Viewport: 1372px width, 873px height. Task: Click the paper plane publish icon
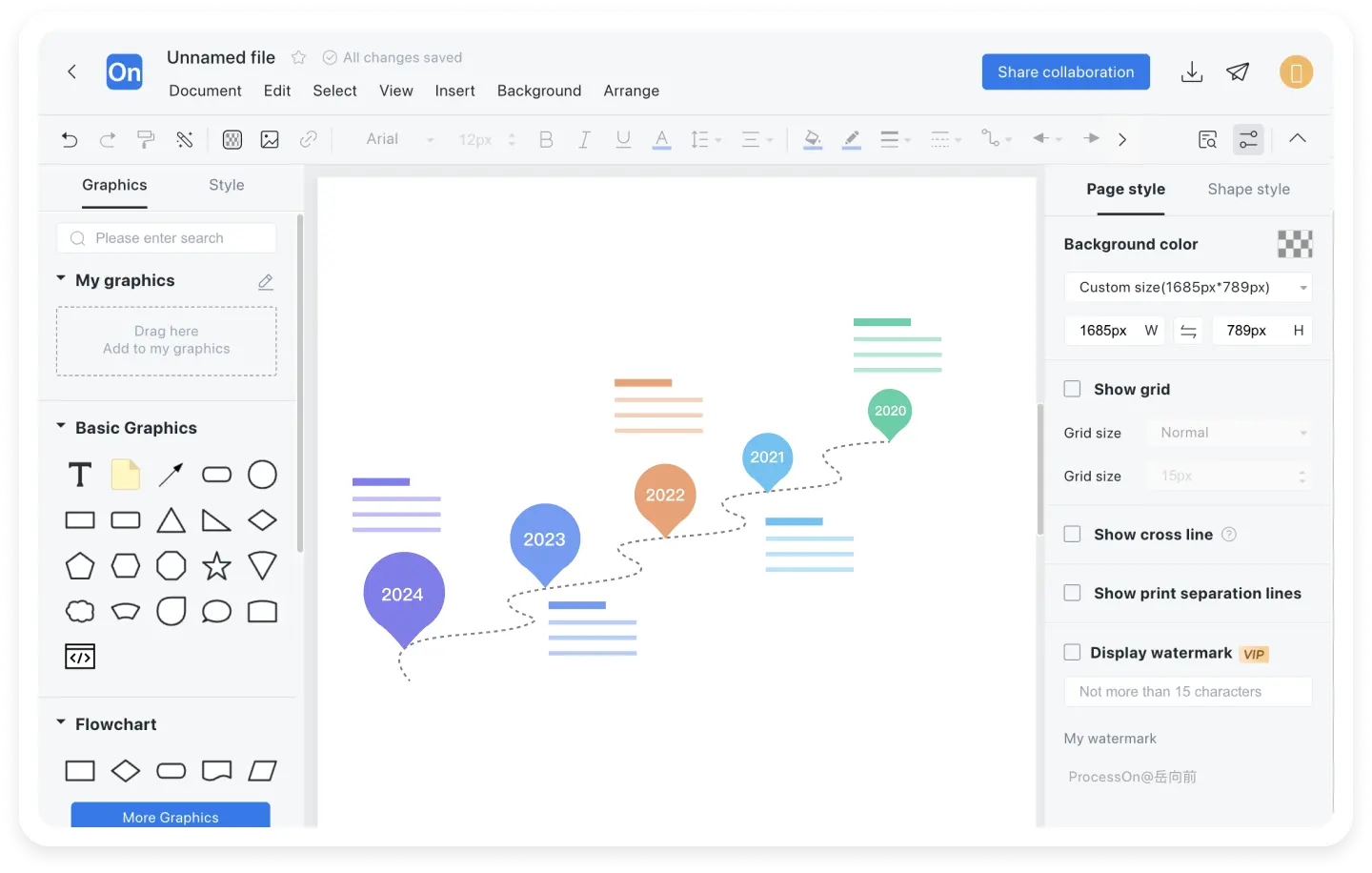tap(1238, 72)
